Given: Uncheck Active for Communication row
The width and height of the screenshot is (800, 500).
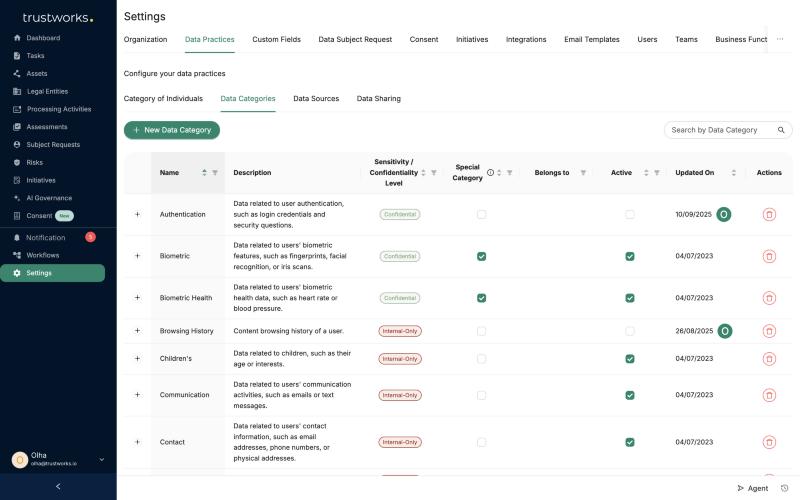Looking at the screenshot, I should tap(630, 395).
